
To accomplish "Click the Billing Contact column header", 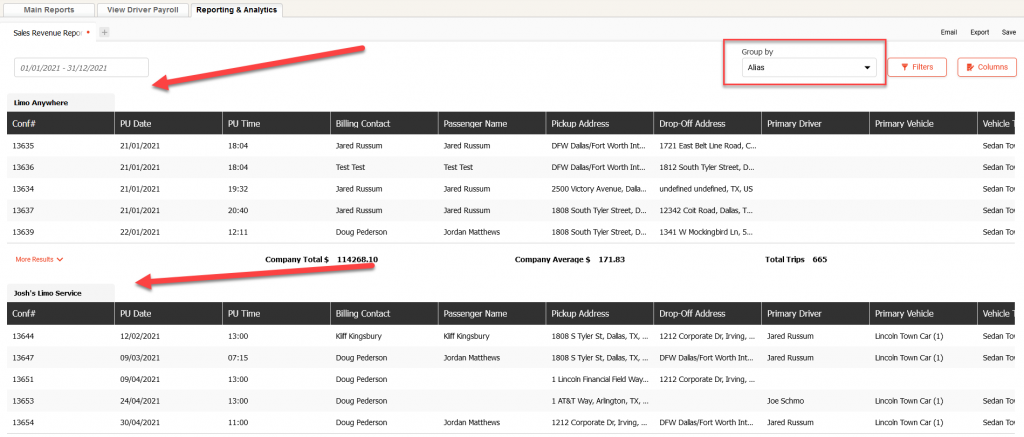I will click(x=363, y=124).
